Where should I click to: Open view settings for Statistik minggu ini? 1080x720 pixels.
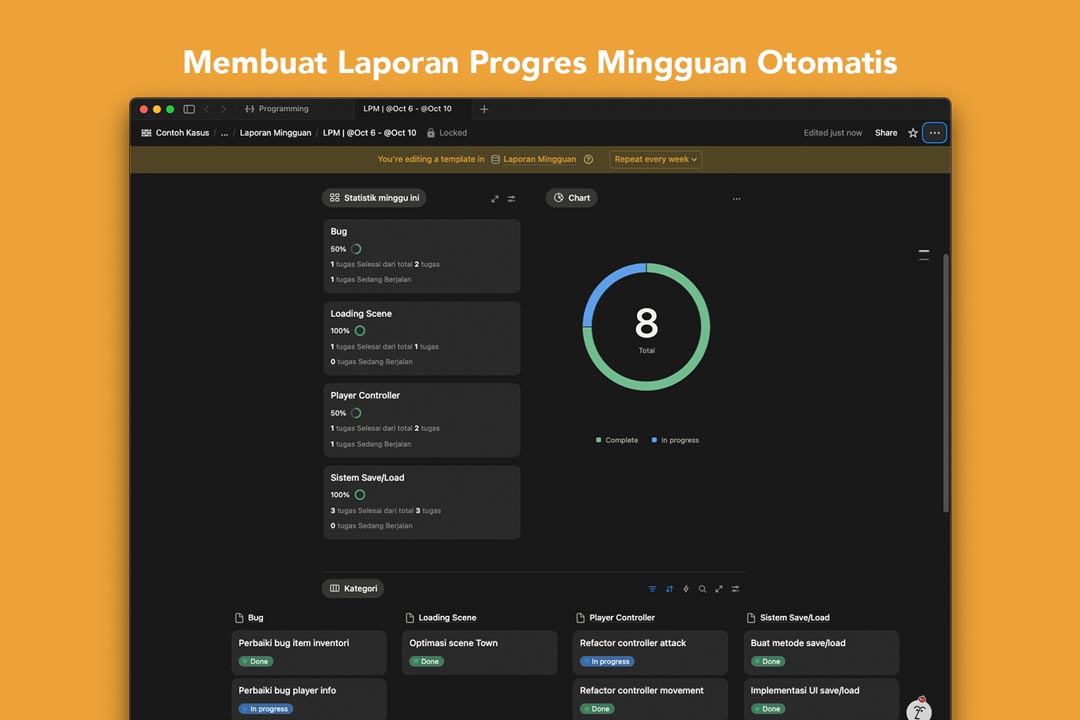point(512,198)
